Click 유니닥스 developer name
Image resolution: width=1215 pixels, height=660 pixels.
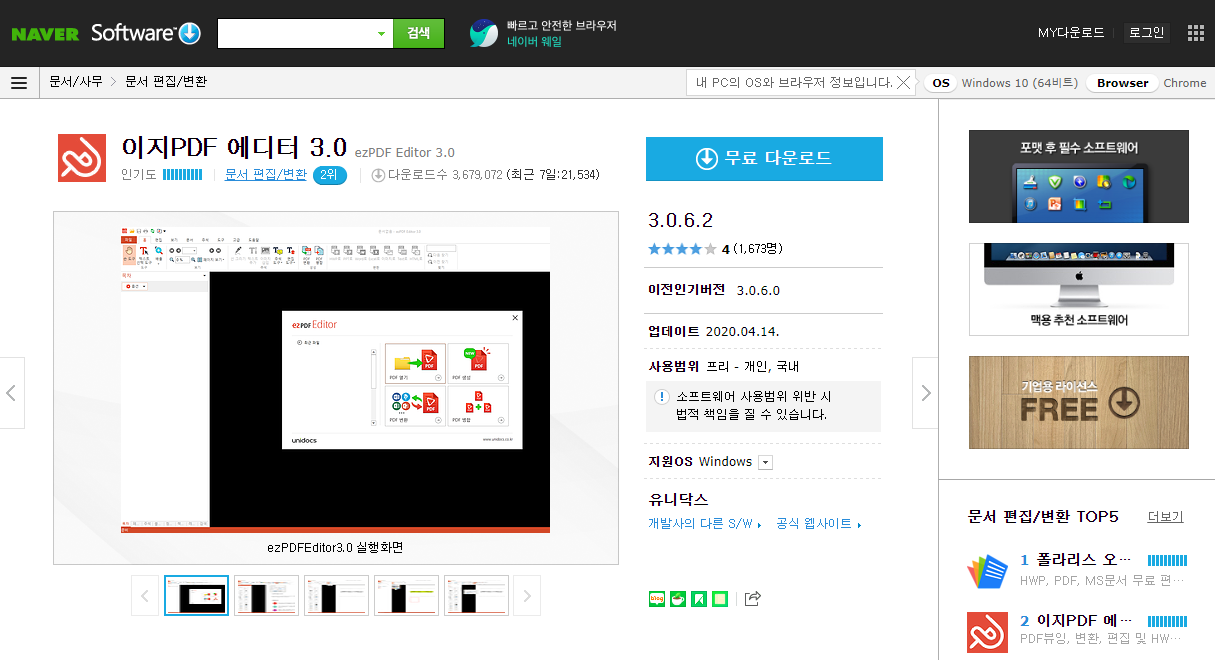tap(678, 500)
